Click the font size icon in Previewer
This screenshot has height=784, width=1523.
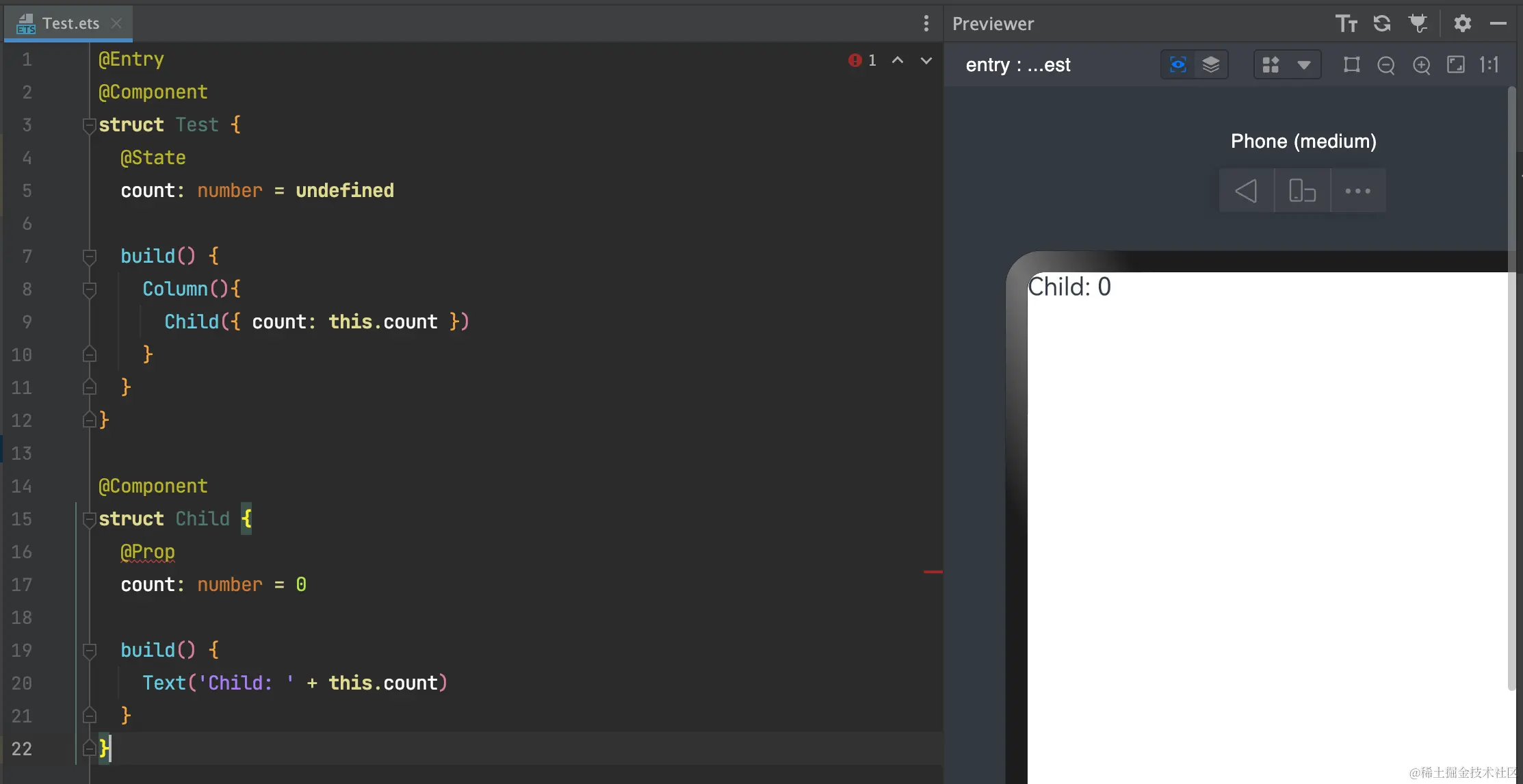pyautogui.click(x=1346, y=24)
